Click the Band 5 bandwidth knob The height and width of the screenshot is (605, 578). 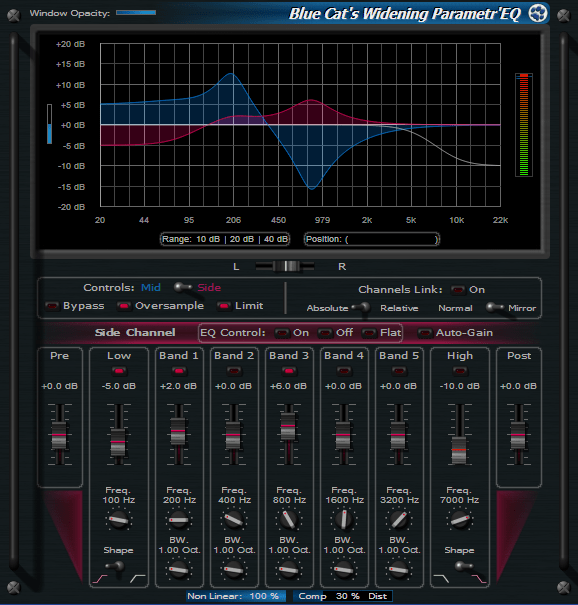point(399,569)
